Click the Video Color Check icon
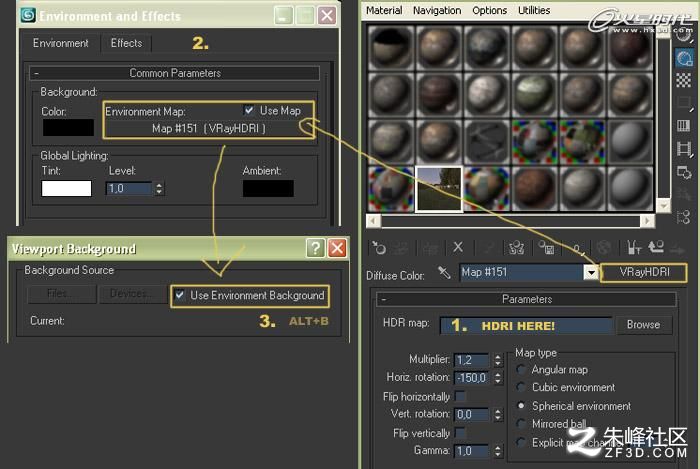The width and height of the screenshot is (700, 469). (x=683, y=126)
